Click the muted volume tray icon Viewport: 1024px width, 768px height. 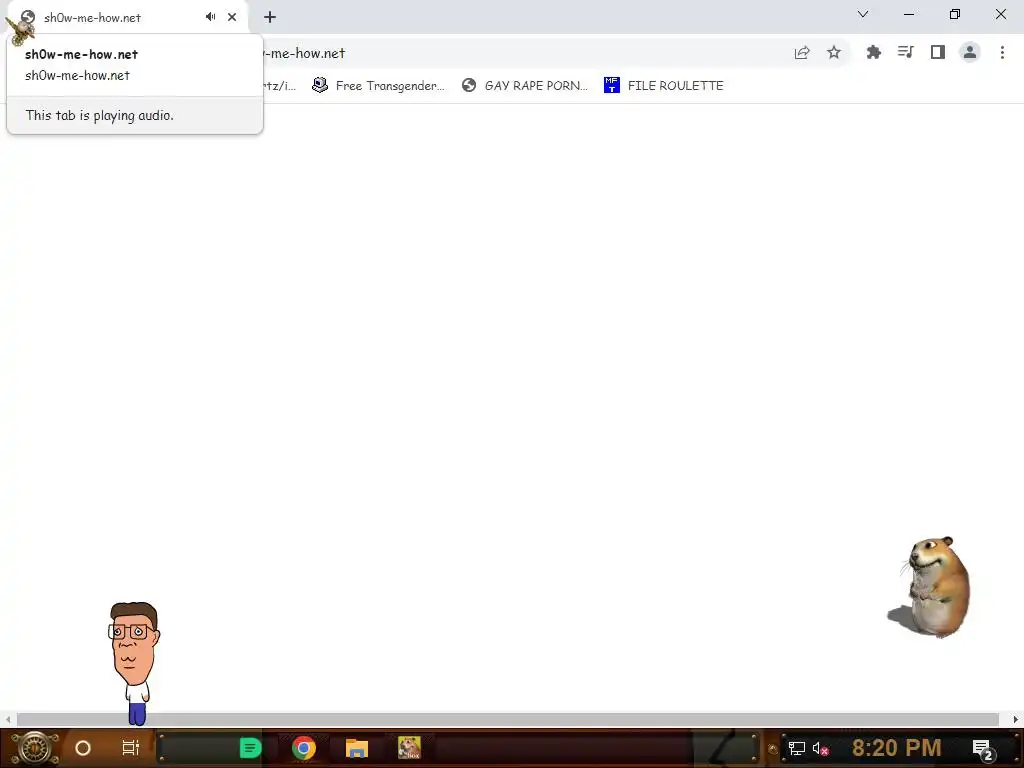pyautogui.click(x=820, y=748)
